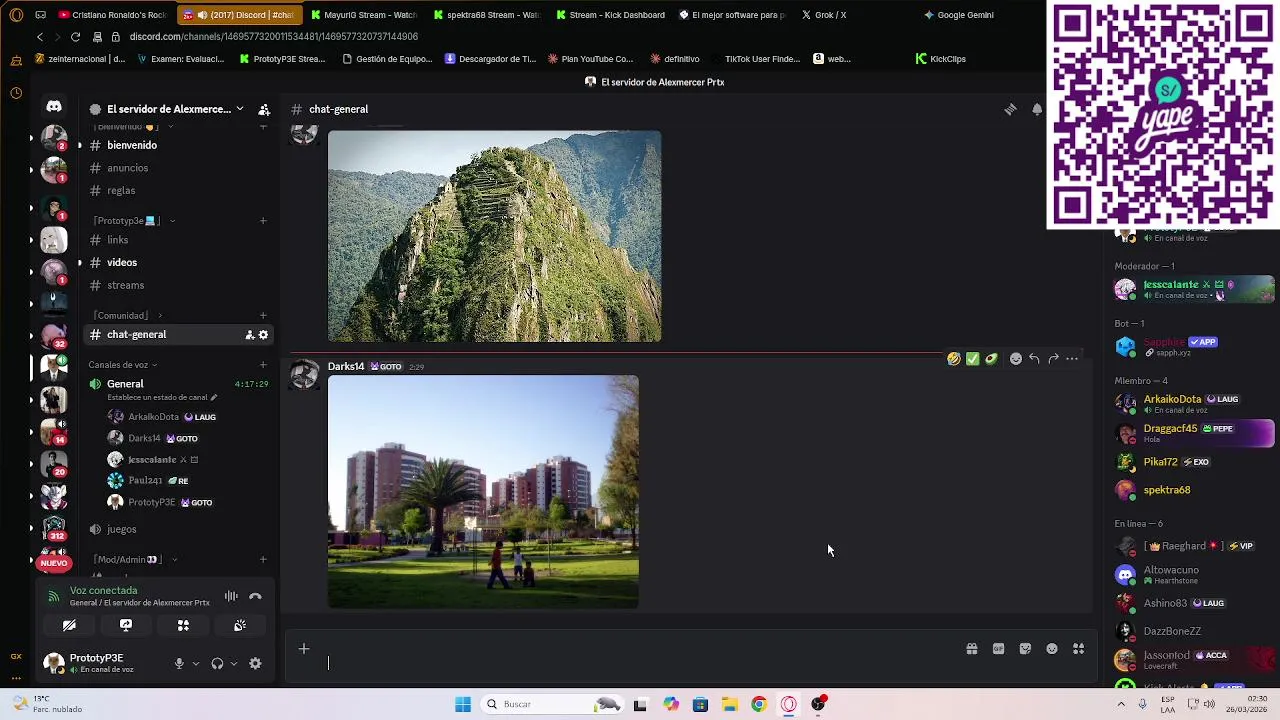The height and width of the screenshot is (720, 1280).
Task: Toggle noise suppression waveform icon
Action: 231,596
